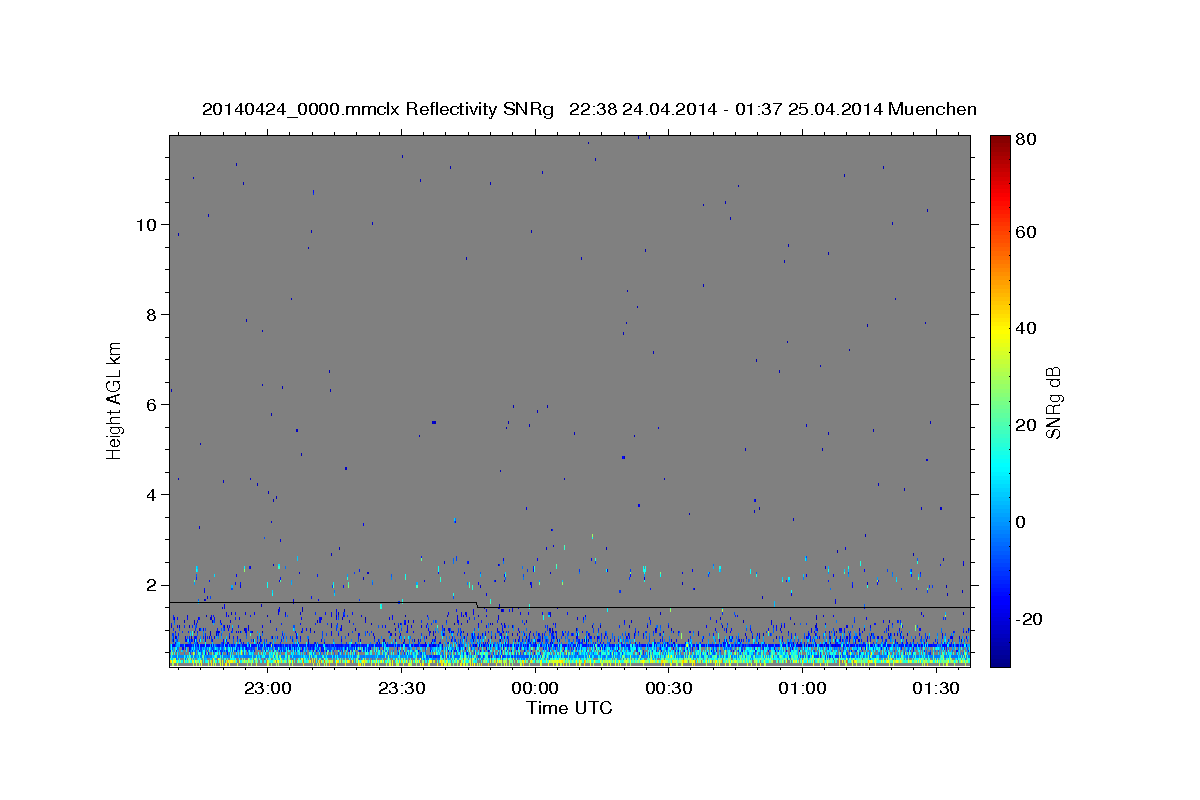Image resolution: width=1200 pixels, height=800 pixels.
Task: Click the height tick label 6
Action: click(150, 404)
